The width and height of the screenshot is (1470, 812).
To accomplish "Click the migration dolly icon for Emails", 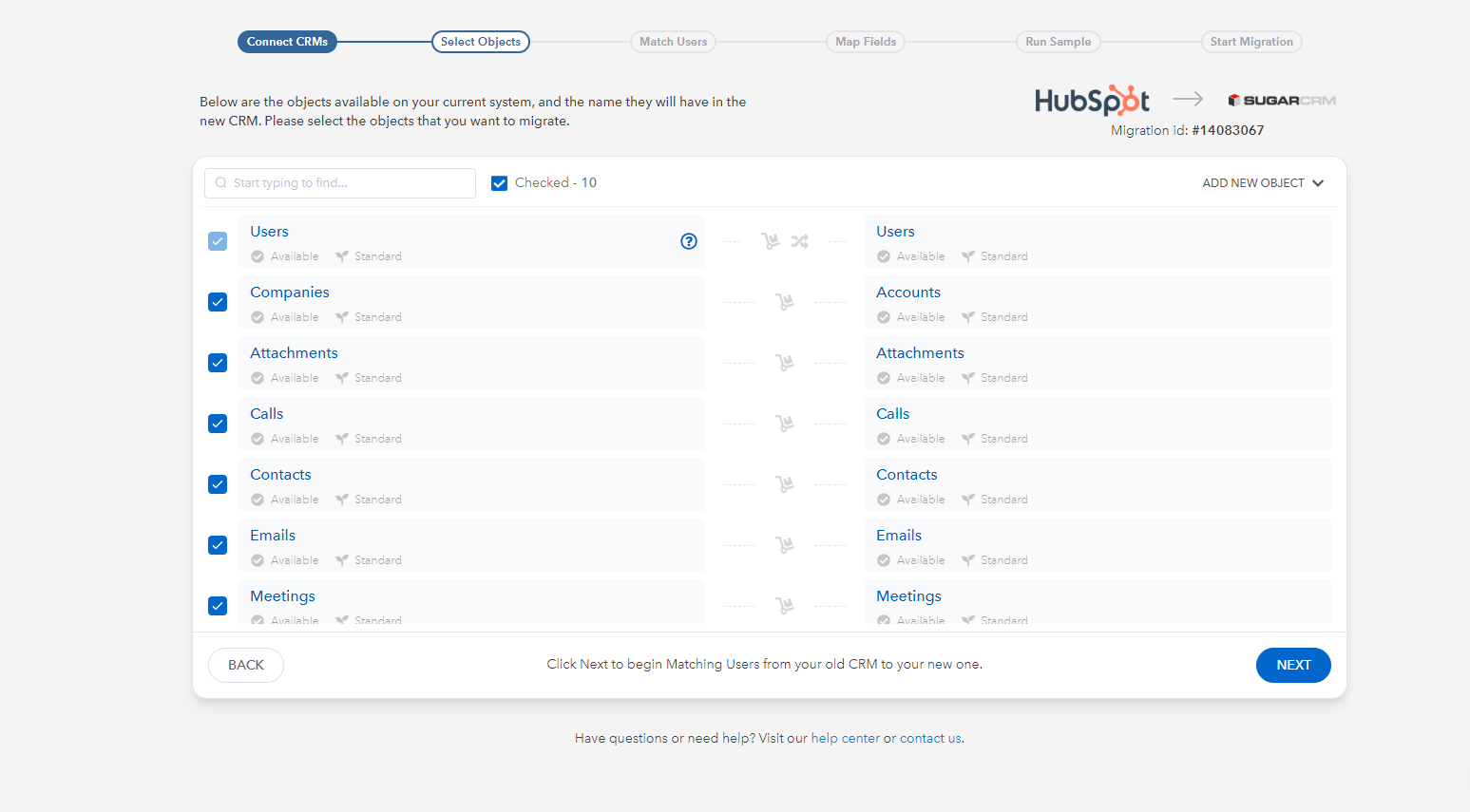I will (784, 544).
